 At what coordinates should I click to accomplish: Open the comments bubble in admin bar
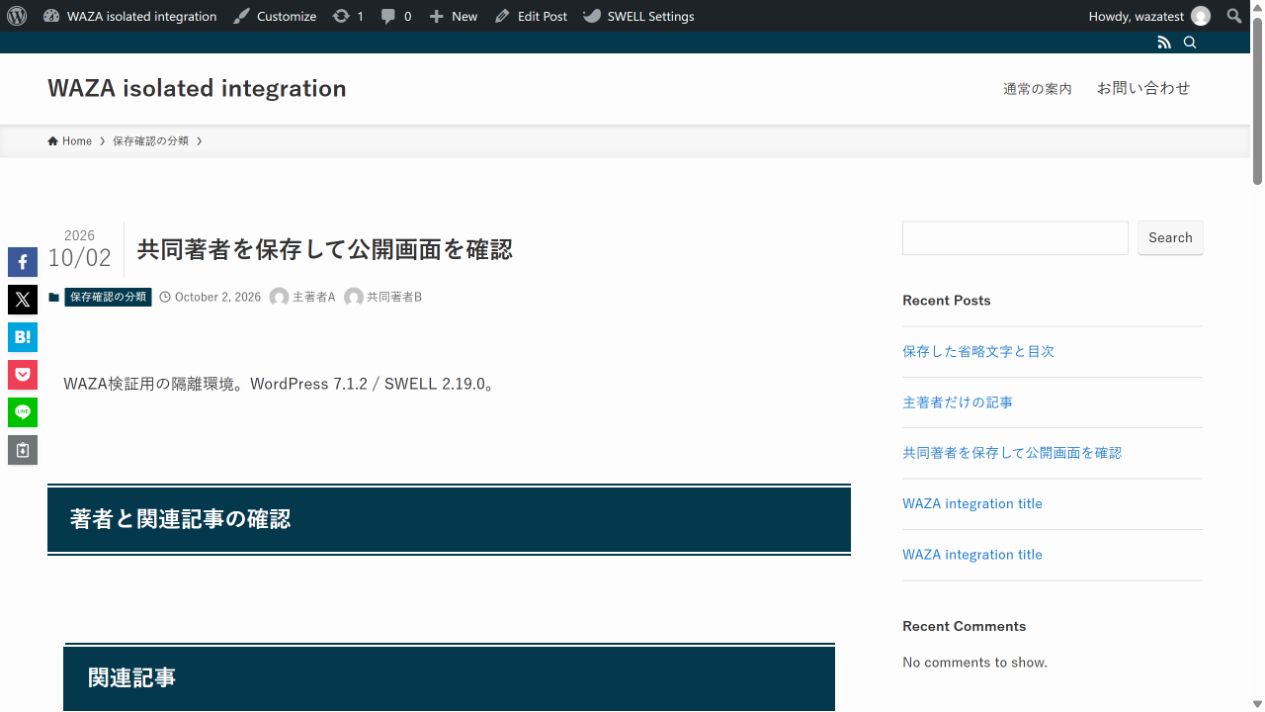[396, 16]
